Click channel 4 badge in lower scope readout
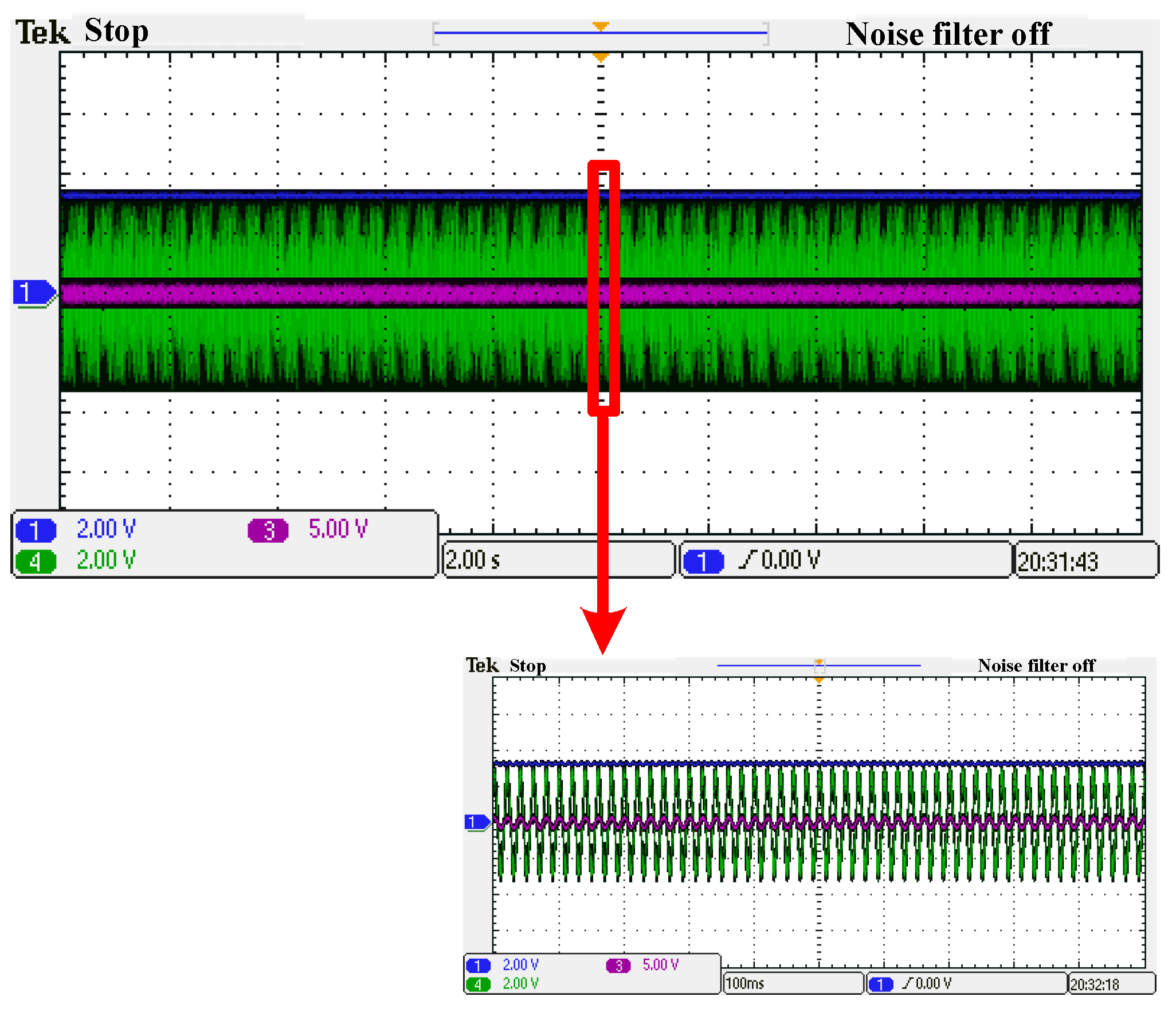 pos(478,984)
